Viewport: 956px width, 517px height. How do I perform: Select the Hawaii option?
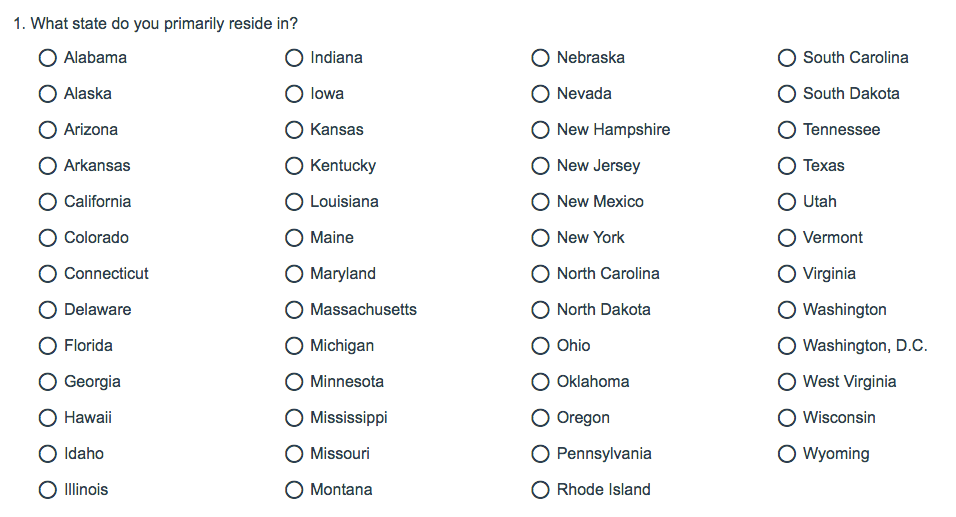click(48, 418)
